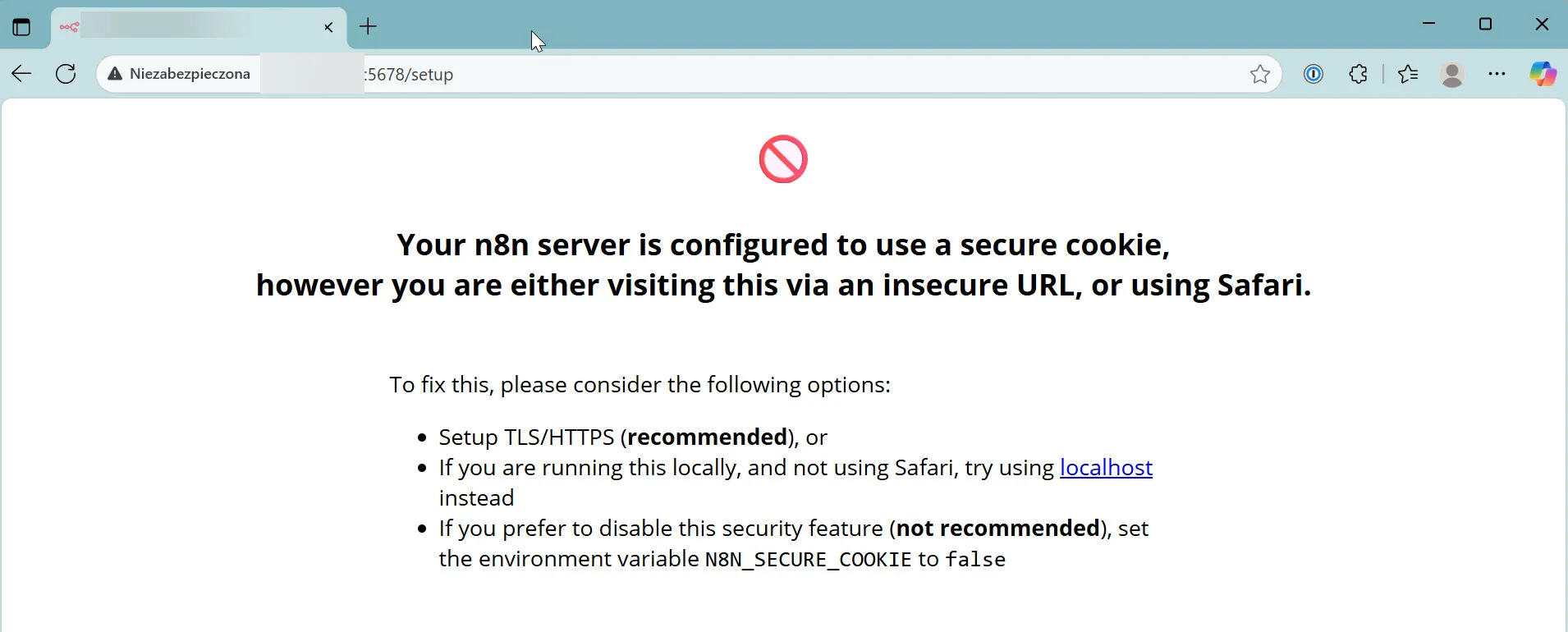Open the Settings and more ellipsis menu
Screen dimensions: 1568x632
(x=1497, y=75)
